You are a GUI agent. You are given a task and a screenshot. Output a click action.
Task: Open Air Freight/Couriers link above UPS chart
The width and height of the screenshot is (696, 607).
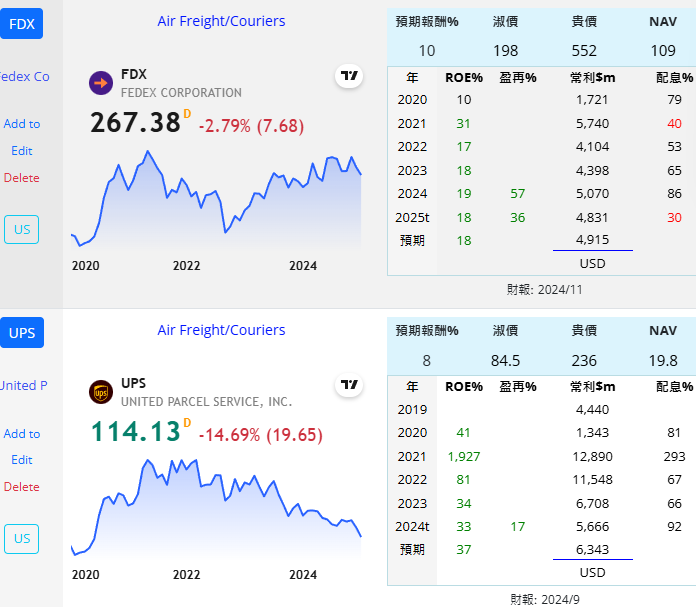point(221,330)
